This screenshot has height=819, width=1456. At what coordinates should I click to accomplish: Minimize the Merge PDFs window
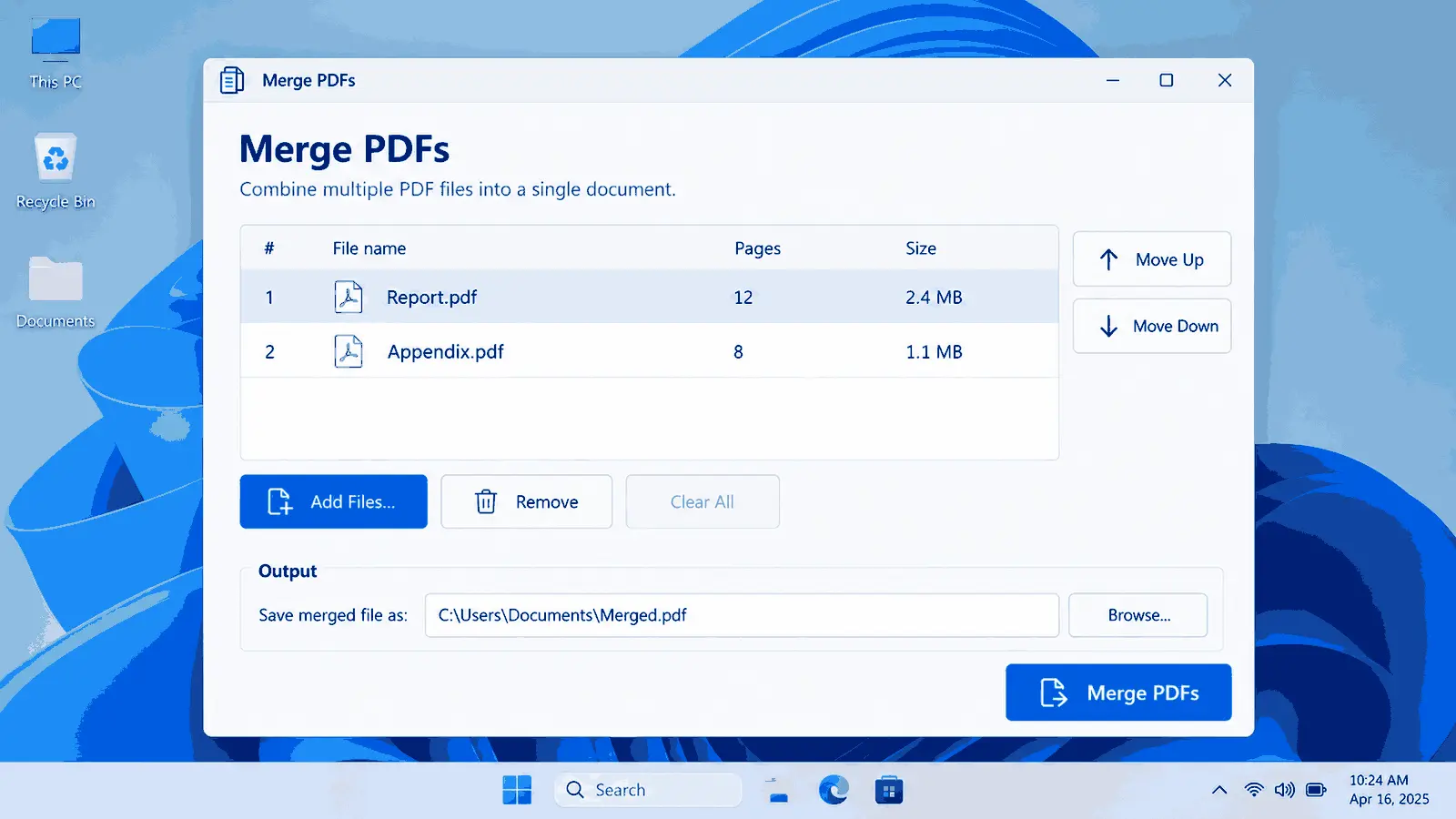click(1112, 80)
